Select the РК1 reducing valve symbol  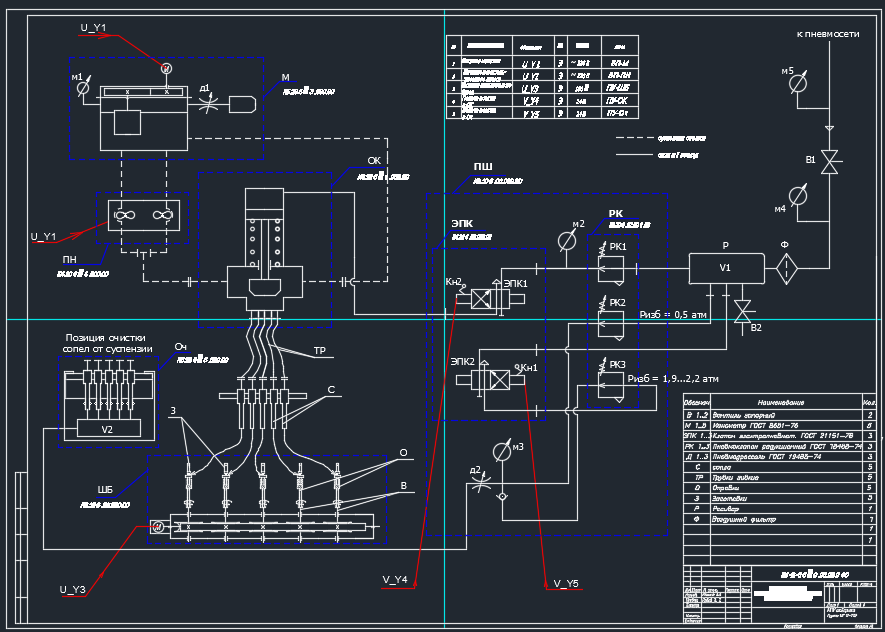coord(611,267)
